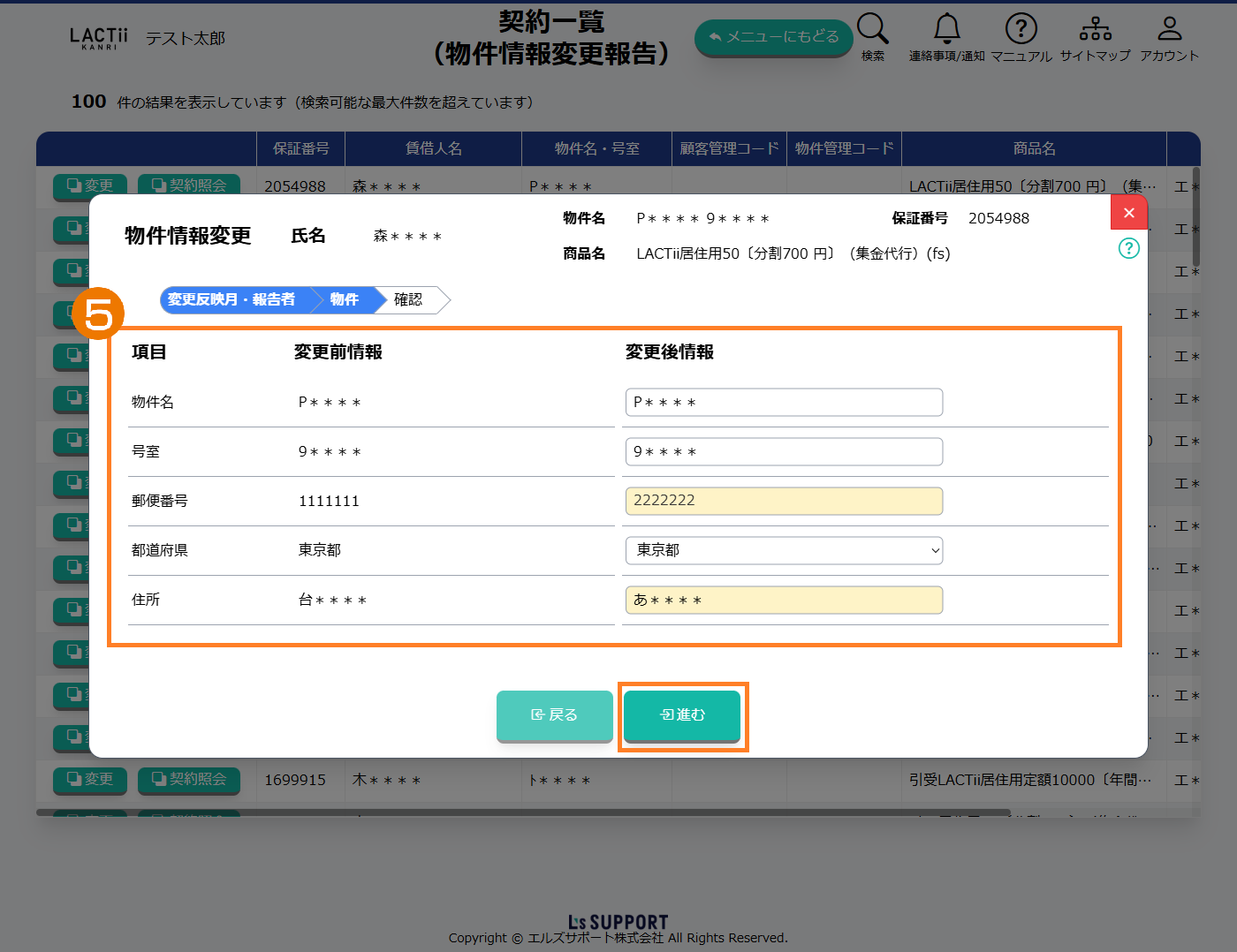
Task: Open notifications bell icon
Action: pyautogui.click(x=946, y=29)
